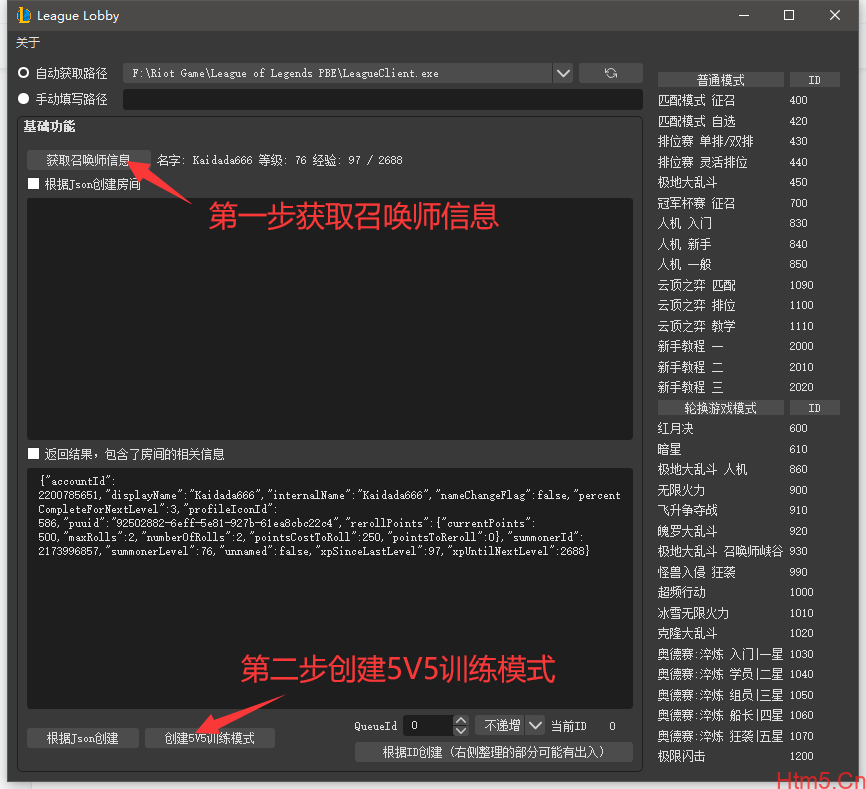The width and height of the screenshot is (866, 789).
Task: Toggle the 返回结果 checkbox
Action: click(x=34, y=454)
